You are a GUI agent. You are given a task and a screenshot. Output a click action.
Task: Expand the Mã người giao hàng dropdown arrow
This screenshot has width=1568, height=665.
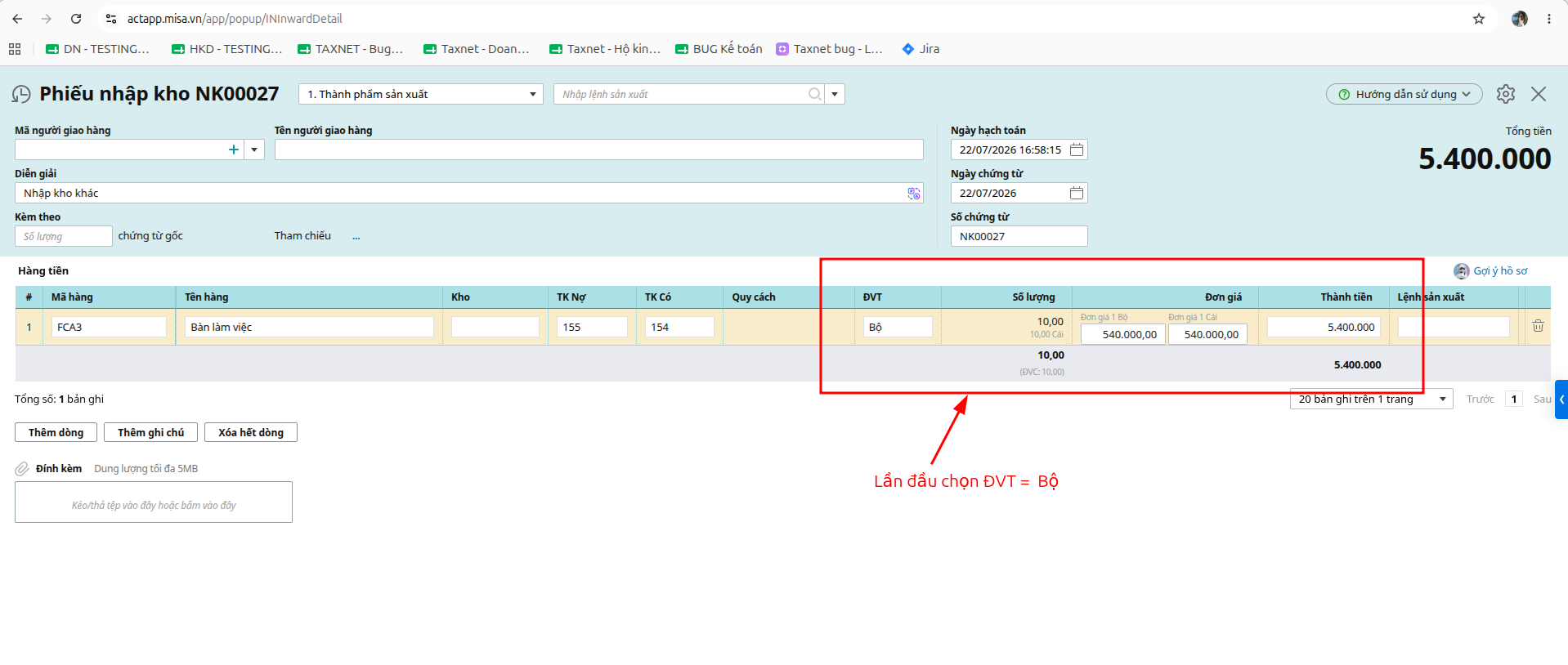coord(254,150)
